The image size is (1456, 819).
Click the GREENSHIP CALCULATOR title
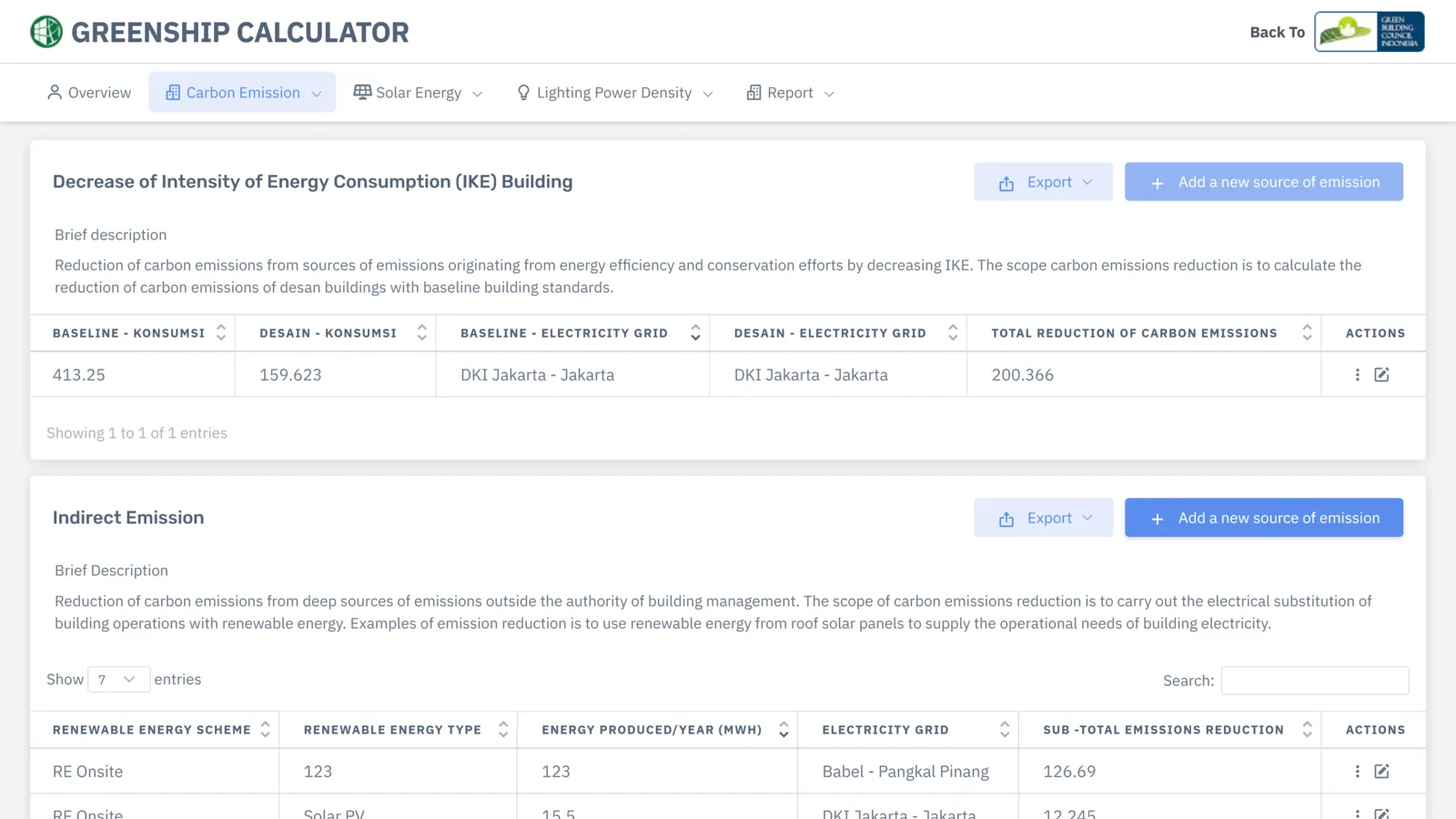pos(240,33)
